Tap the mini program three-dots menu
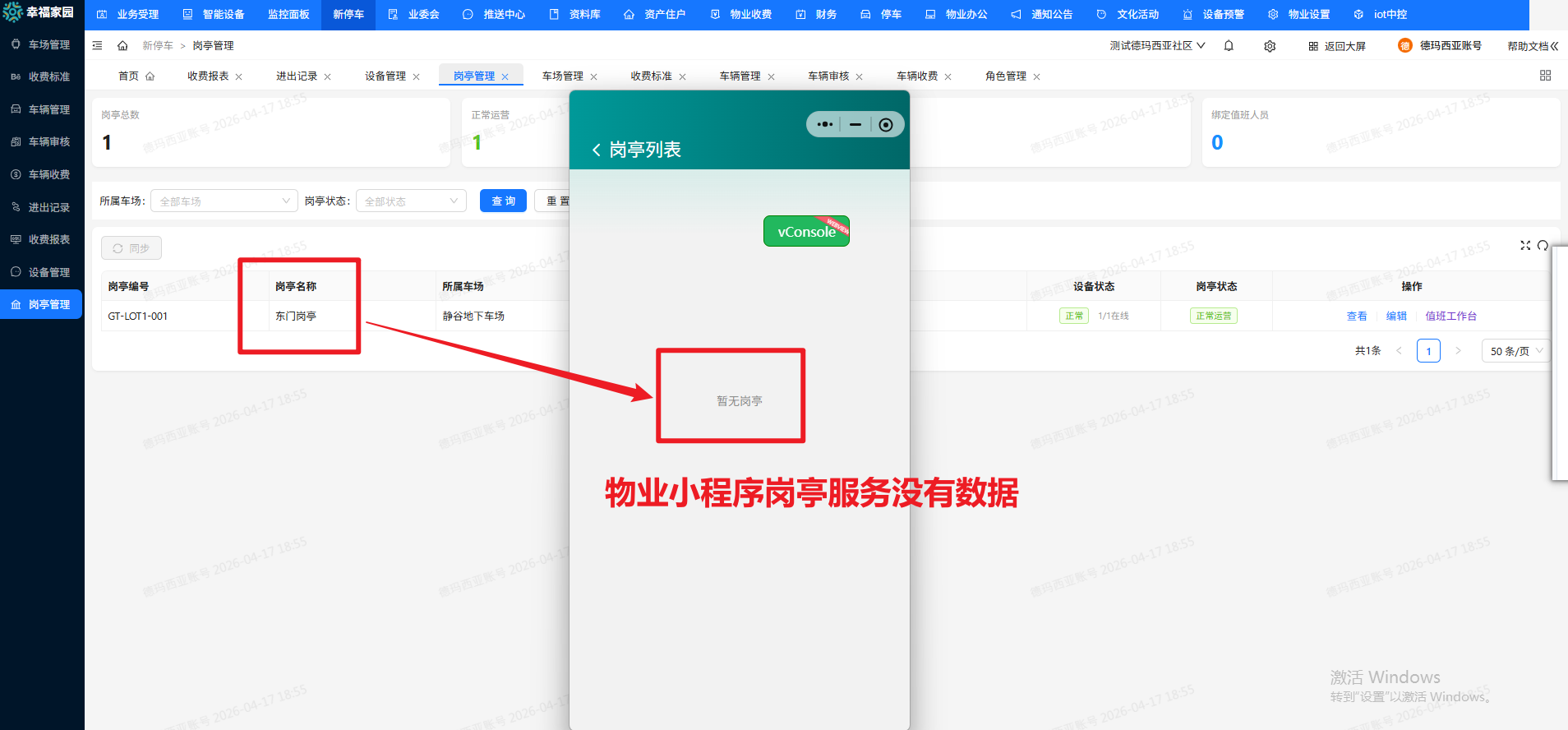The height and width of the screenshot is (730, 1568). pyautogui.click(x=825, y=125)
